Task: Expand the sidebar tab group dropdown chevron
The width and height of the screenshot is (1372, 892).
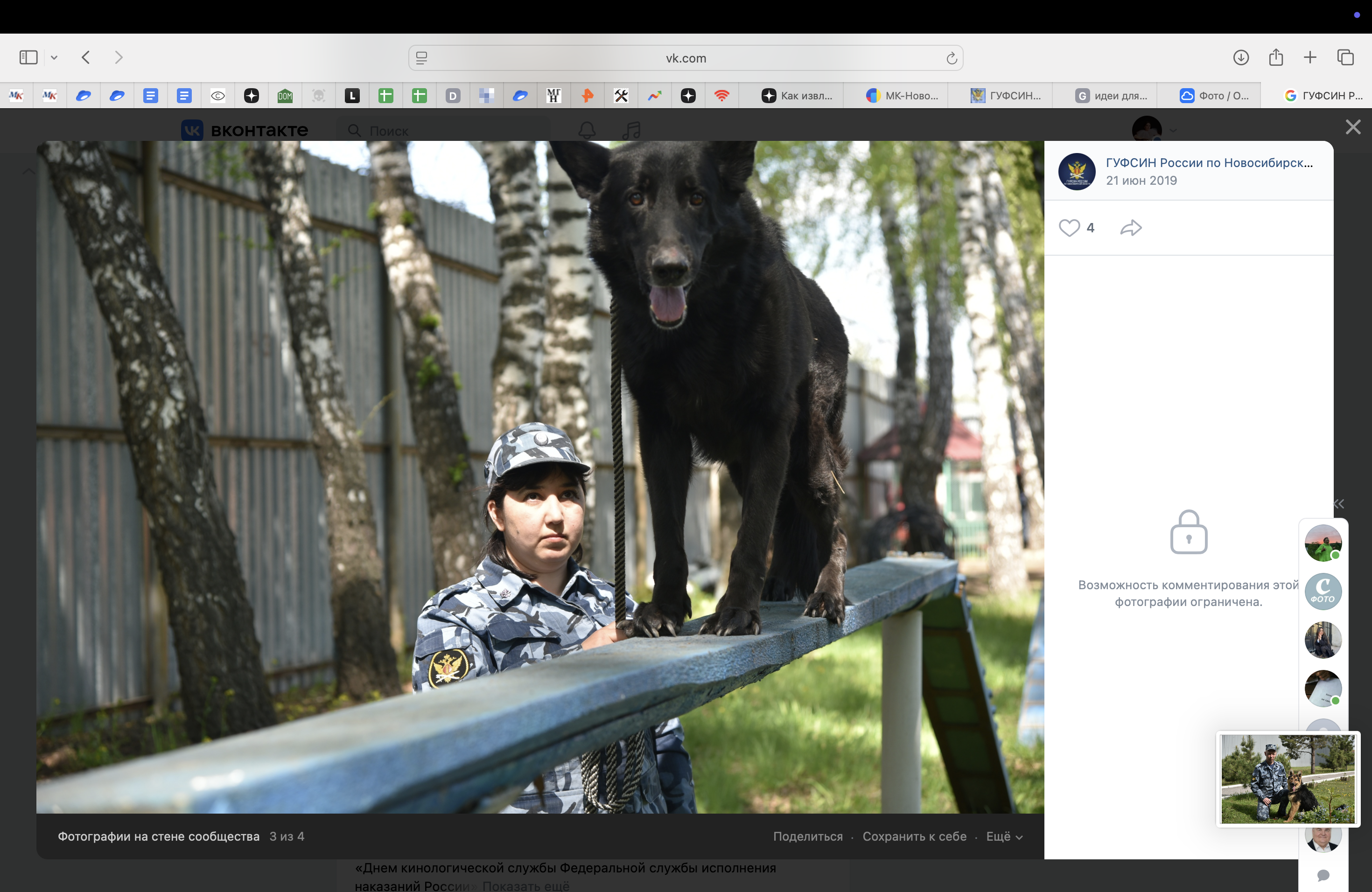Action: tap(54, 58)
